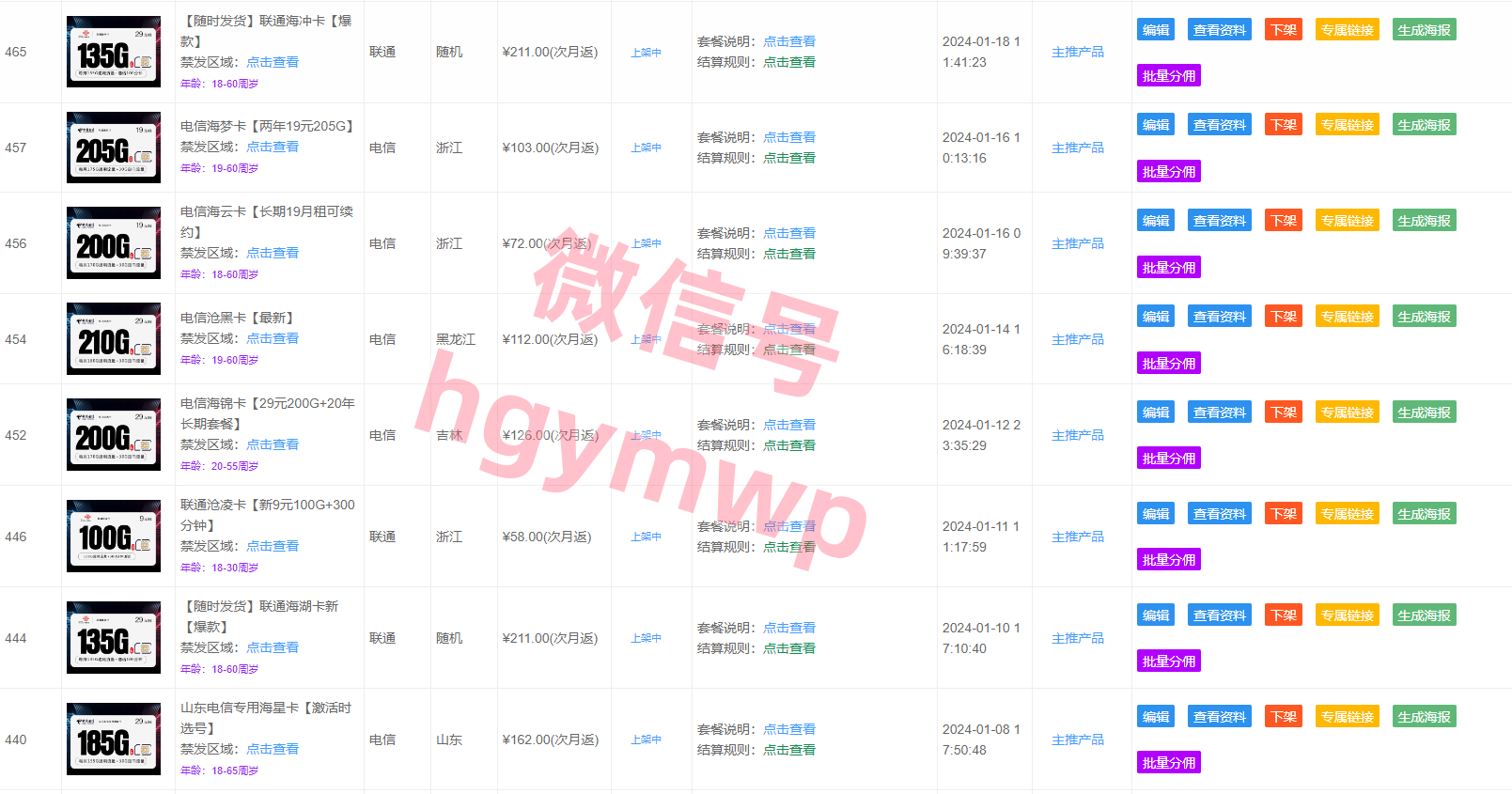Screen dimensions: 1512x794
Task: View 结算规则 link in row 452
Action: point(789,445)
